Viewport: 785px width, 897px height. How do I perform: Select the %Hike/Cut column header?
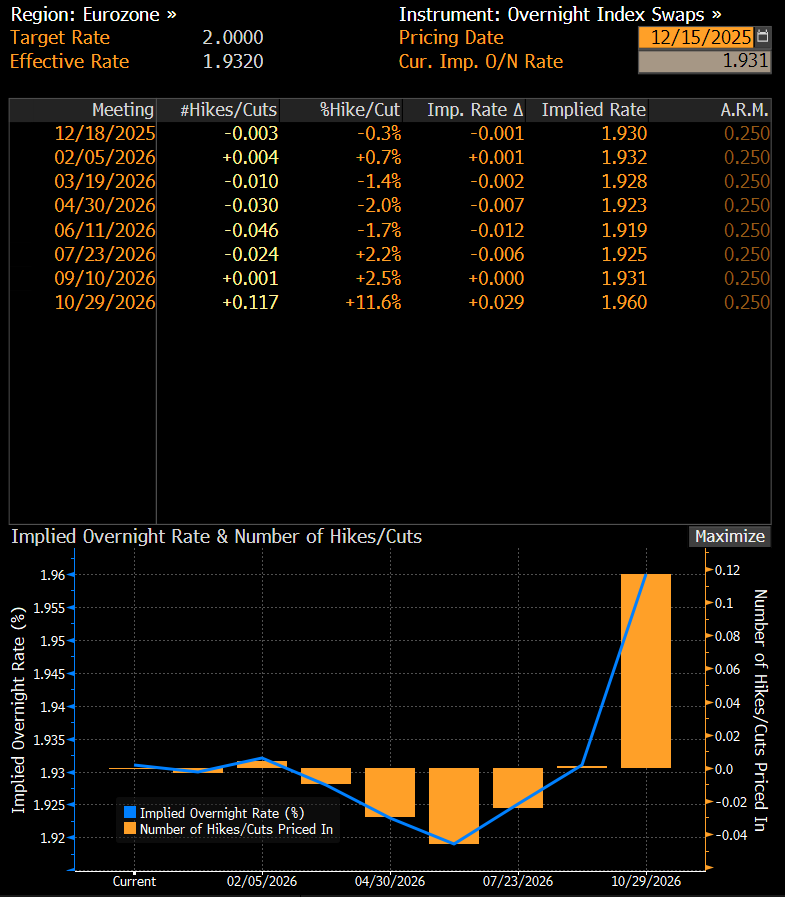(360, 109)
